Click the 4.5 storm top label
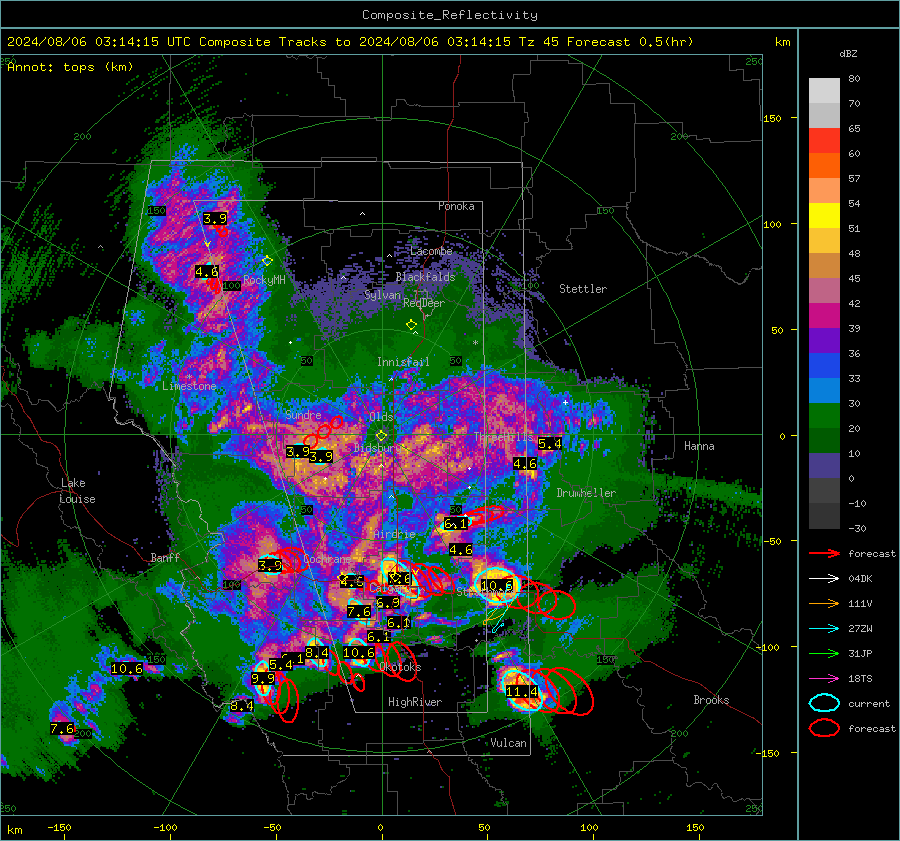Screen dimensions: 900x841 (351, 582)
